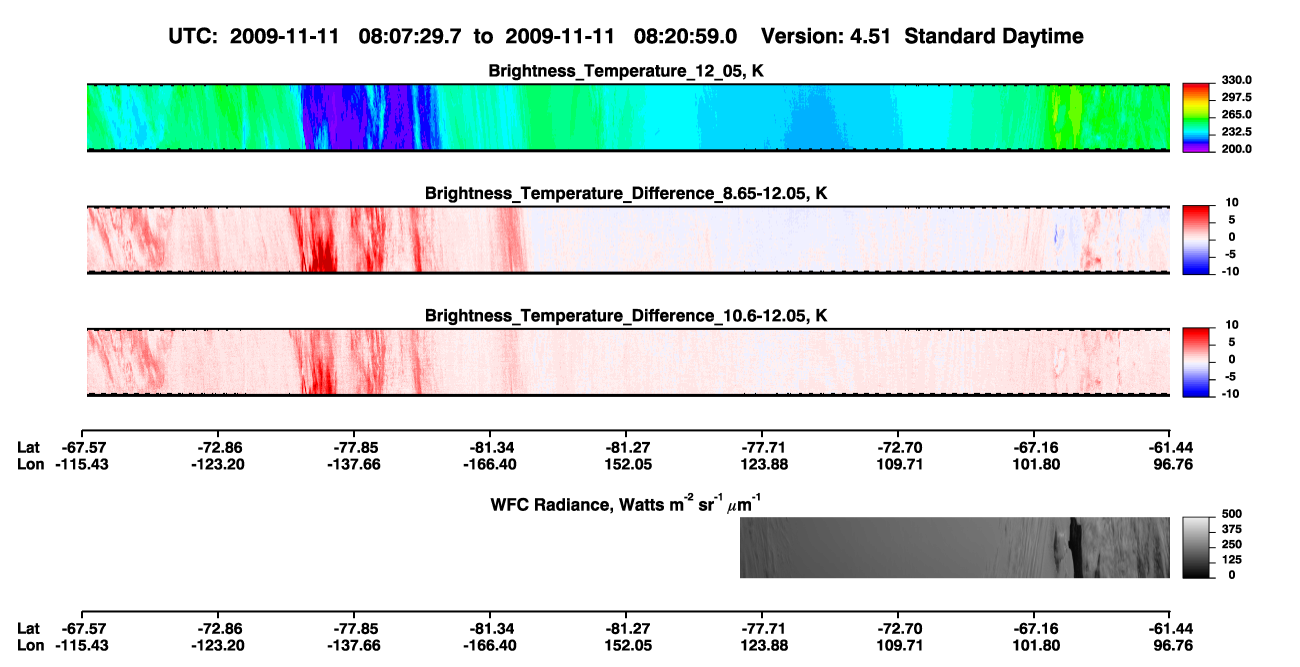Select the red-blue color bar beside the 8.65-12.05 panel
This screenshot has width=1300, height=667.
[x=1196, y=239]
